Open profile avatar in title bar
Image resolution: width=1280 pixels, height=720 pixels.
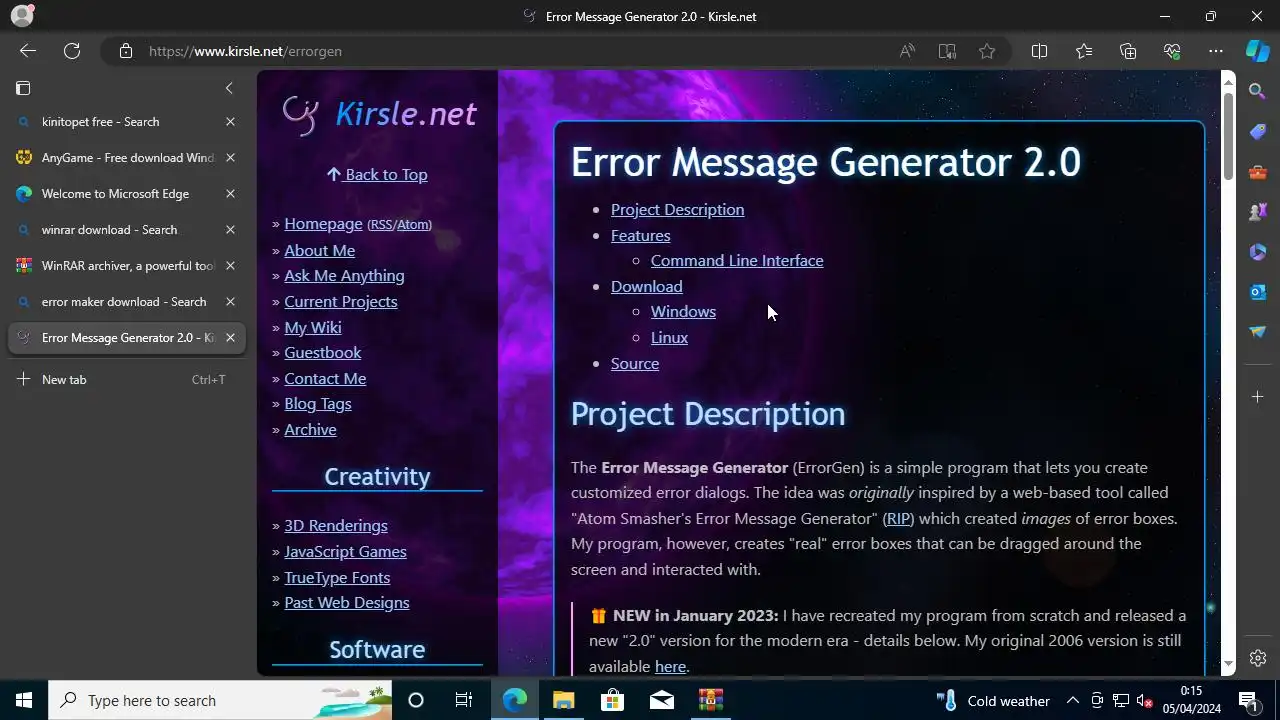coord(22,16)
